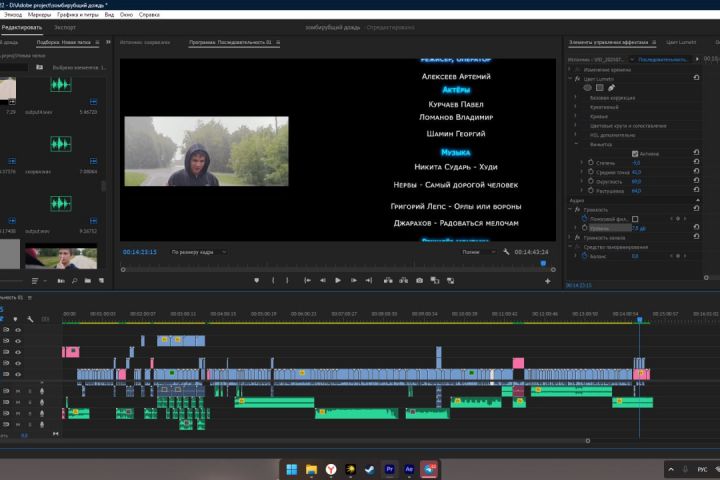Select the Lumetri ellipse mask tool
The height and width of the screenshot is (480, 720).
tap(587, 88)
